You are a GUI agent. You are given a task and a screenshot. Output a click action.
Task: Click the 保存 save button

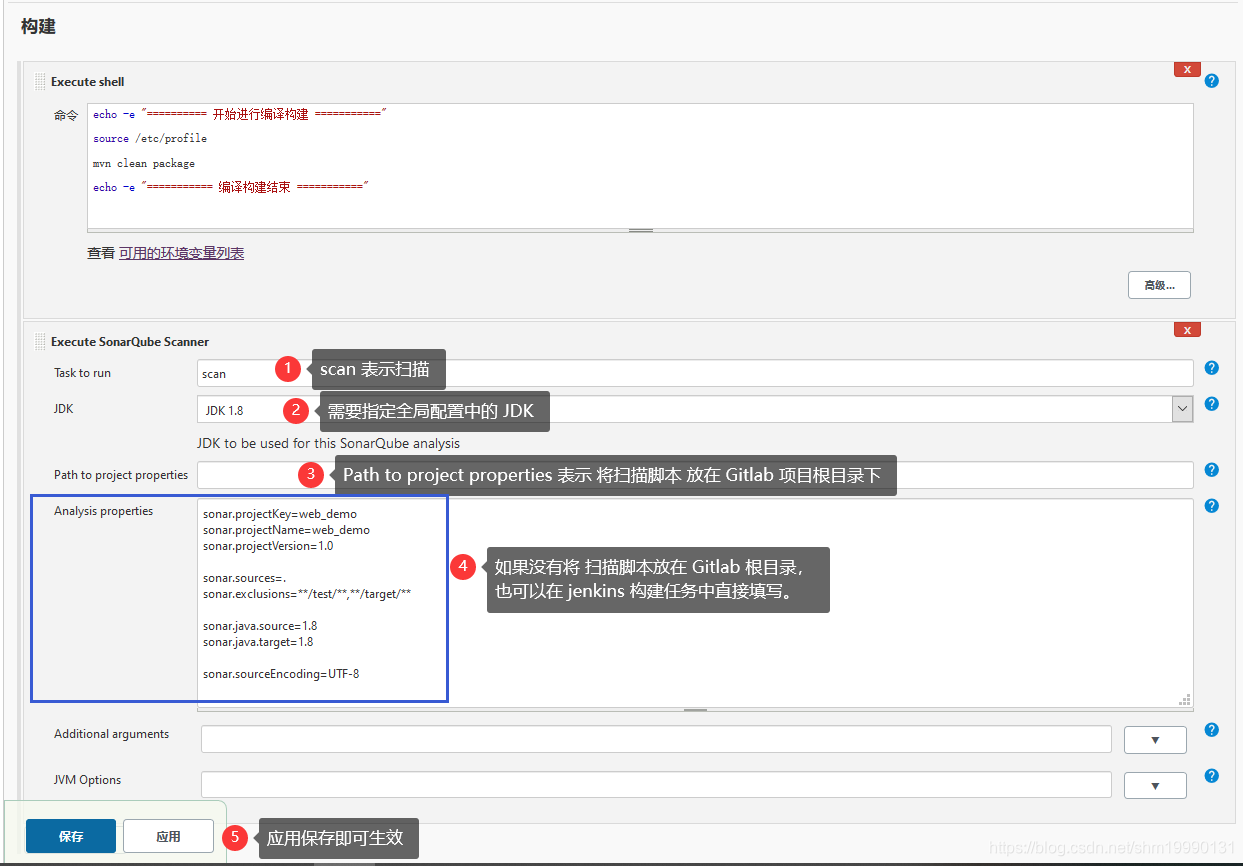71,836
